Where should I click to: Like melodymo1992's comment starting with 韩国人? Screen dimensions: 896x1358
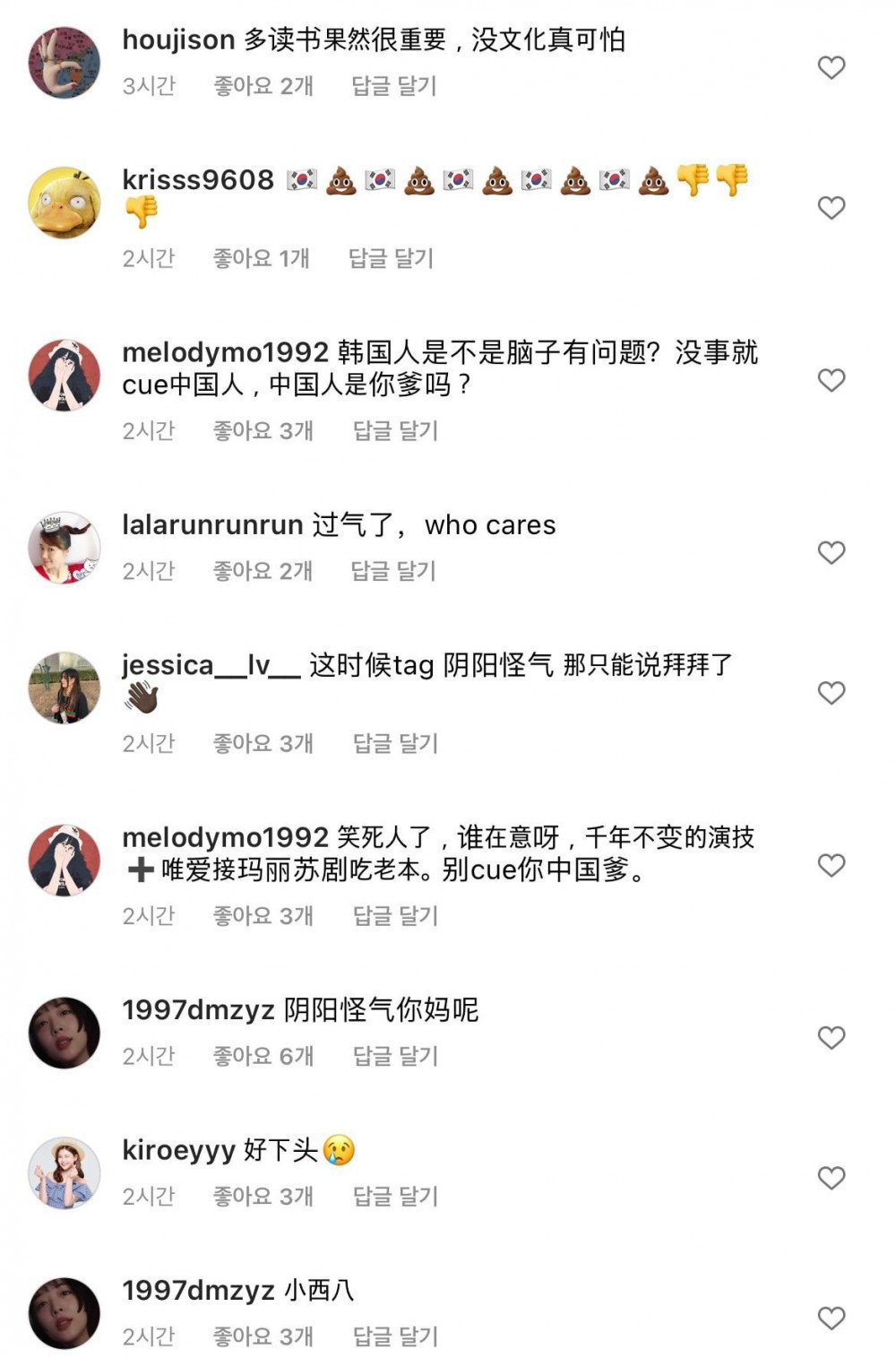pos(831,380)
